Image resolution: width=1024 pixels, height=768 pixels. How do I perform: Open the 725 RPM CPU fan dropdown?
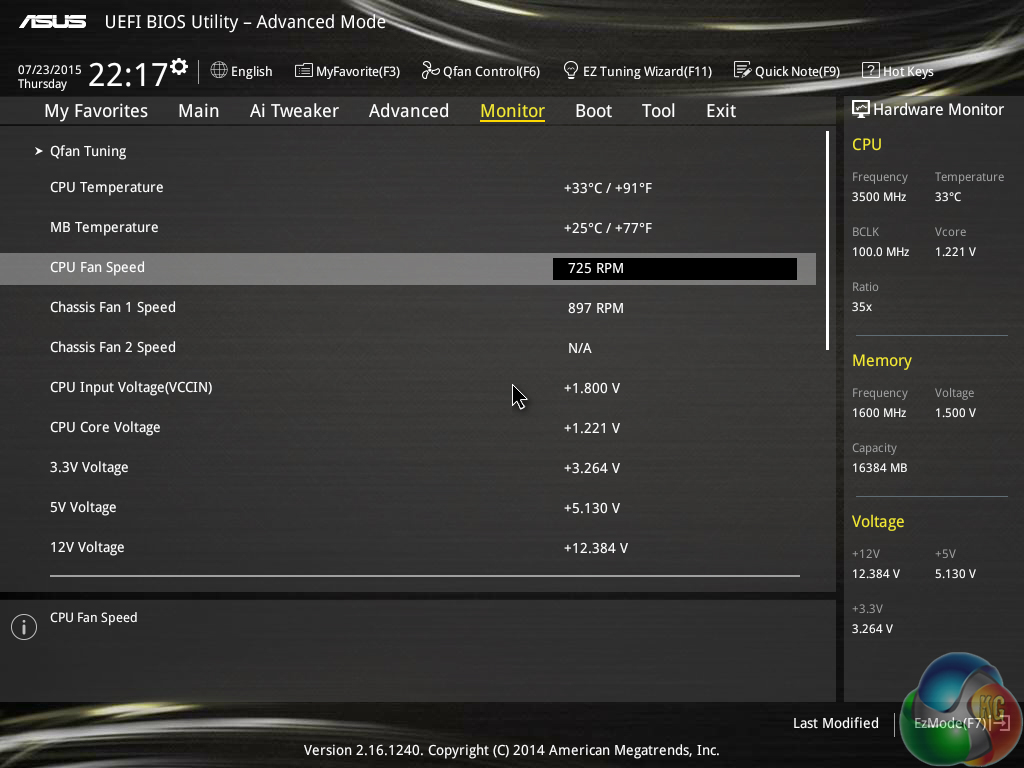pos(675,268)
